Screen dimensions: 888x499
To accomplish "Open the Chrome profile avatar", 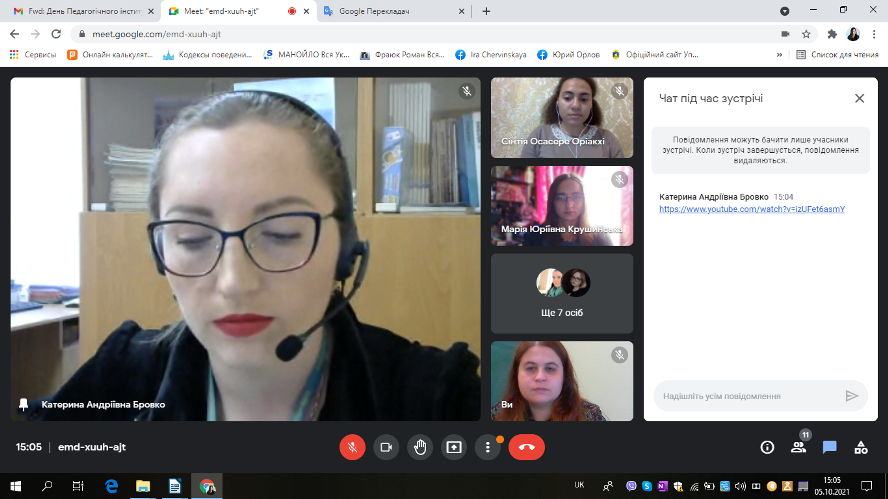I will tap(853, 34).
